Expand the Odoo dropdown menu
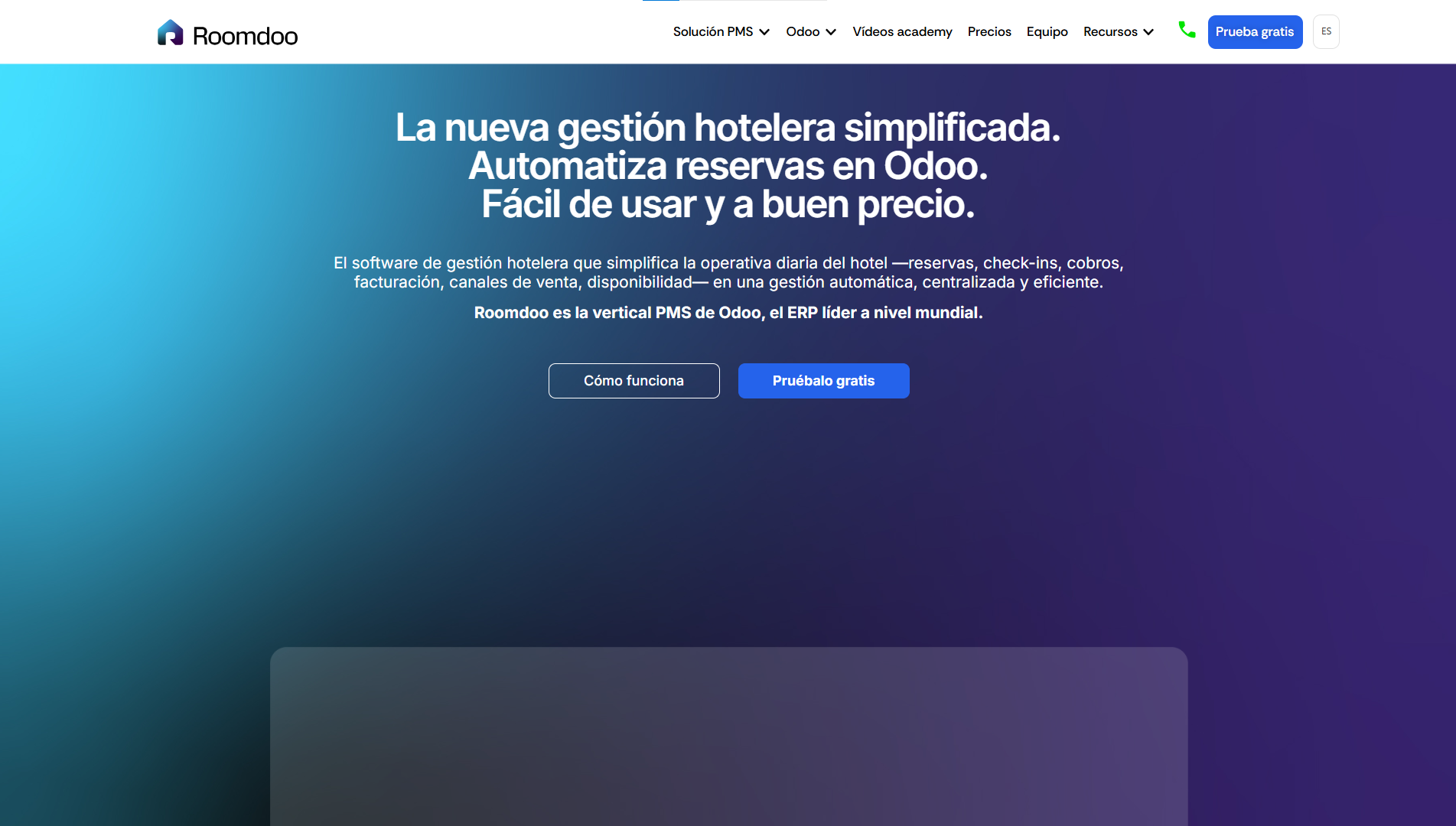The height and width of the screenshot is (826, 1456). [x=811, y=31]
